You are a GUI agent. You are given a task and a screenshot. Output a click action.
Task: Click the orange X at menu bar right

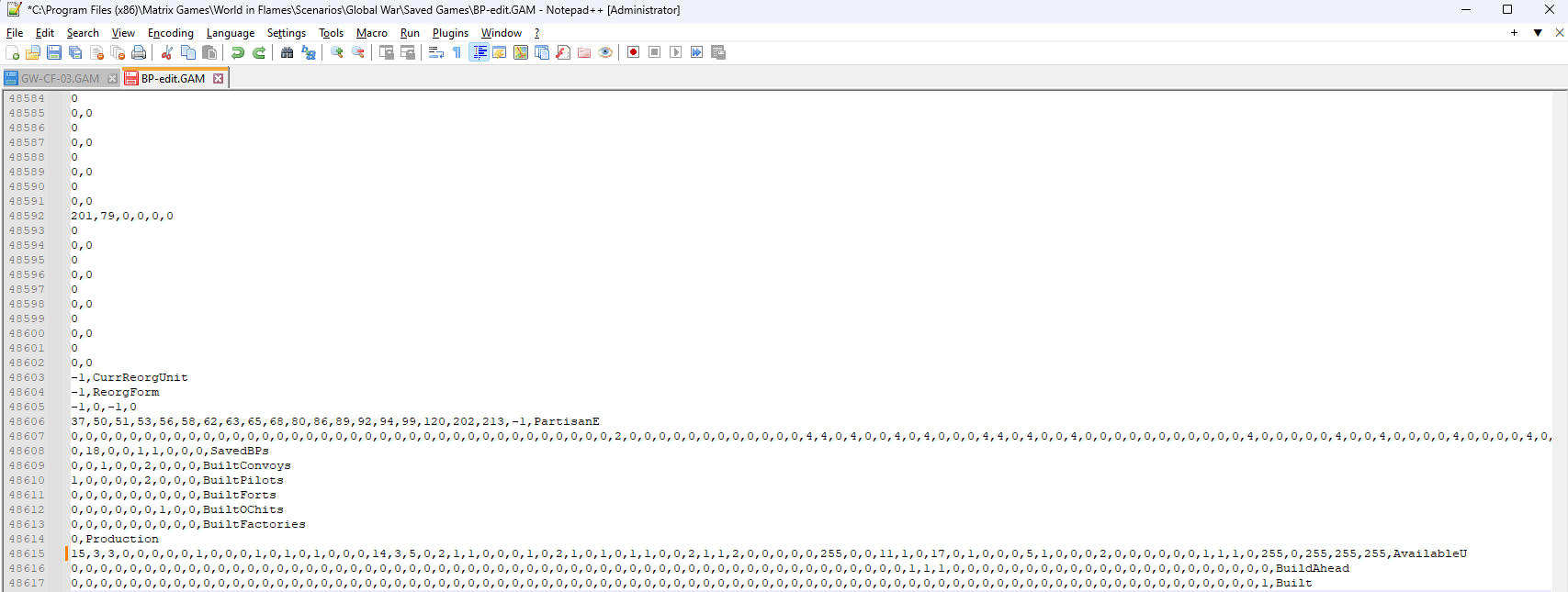coord(1559,33)
